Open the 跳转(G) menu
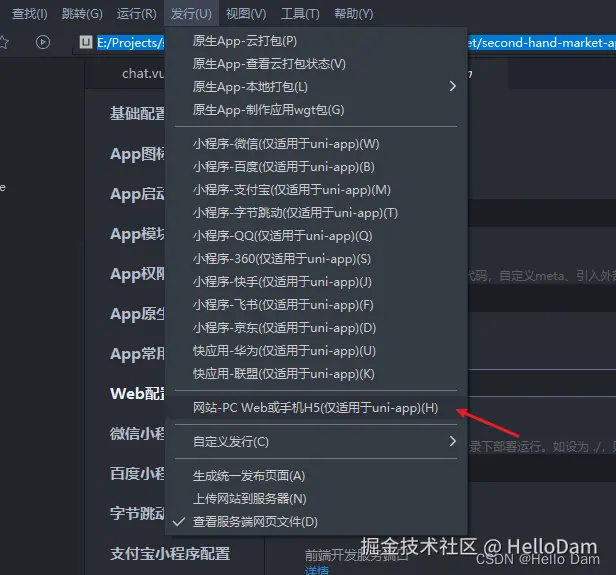Screen dimensions: 616x575 pyautogui.click(x=82, y=14)
